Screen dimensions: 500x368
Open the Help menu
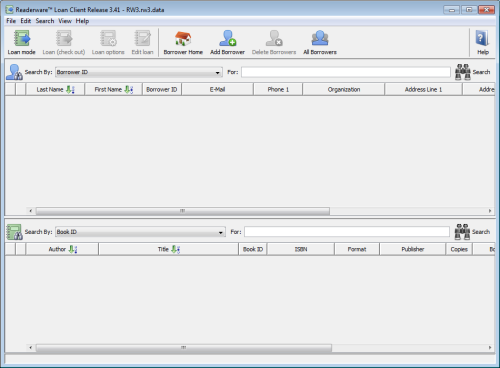tap(82, 21)
